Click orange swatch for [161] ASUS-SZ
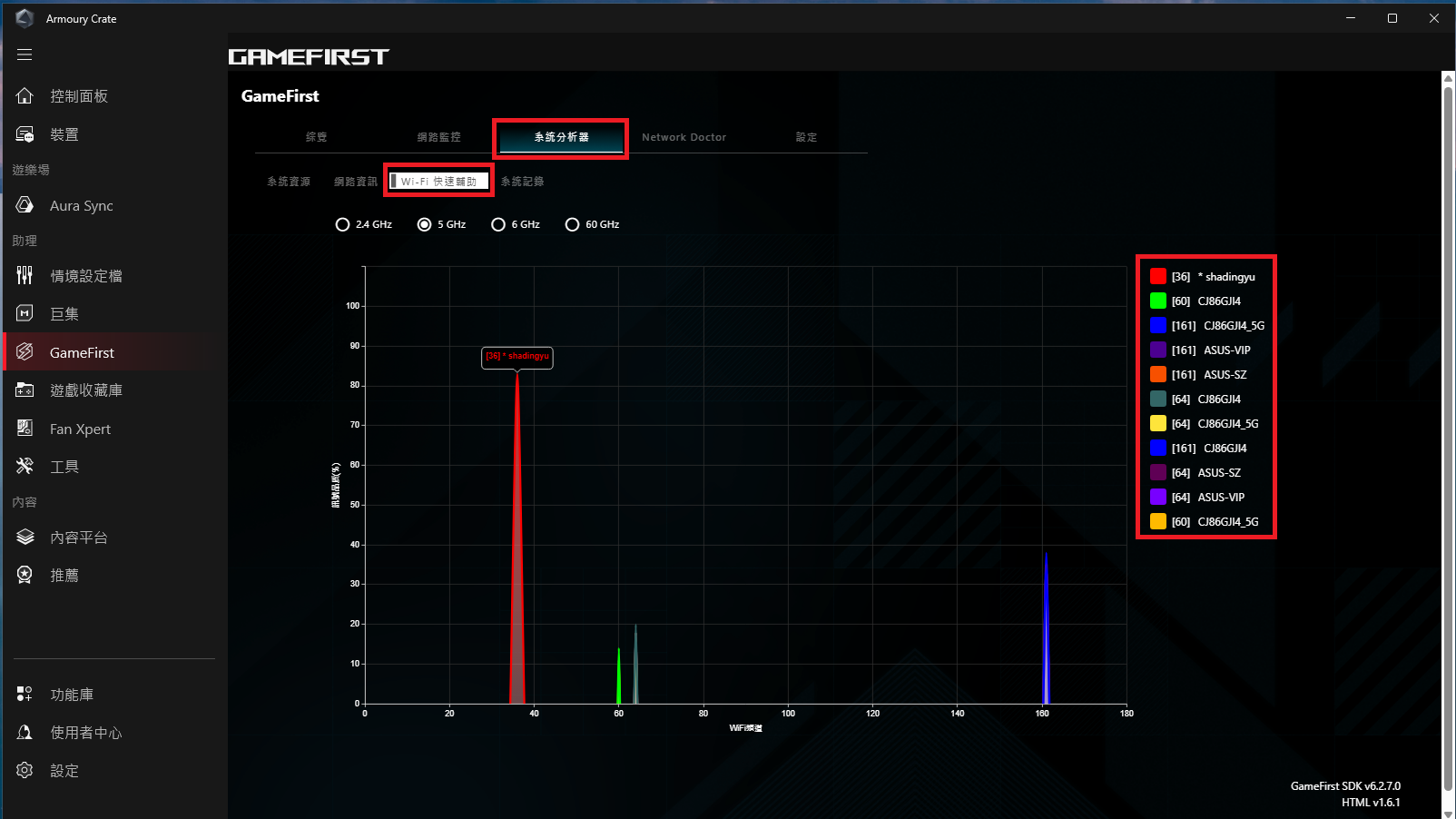The image size is (1456, 819). tap(1158, 374)
